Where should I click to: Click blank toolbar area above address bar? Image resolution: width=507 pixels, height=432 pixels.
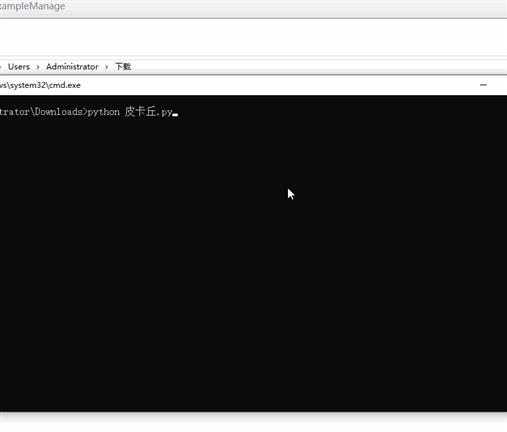click(253, 37)
